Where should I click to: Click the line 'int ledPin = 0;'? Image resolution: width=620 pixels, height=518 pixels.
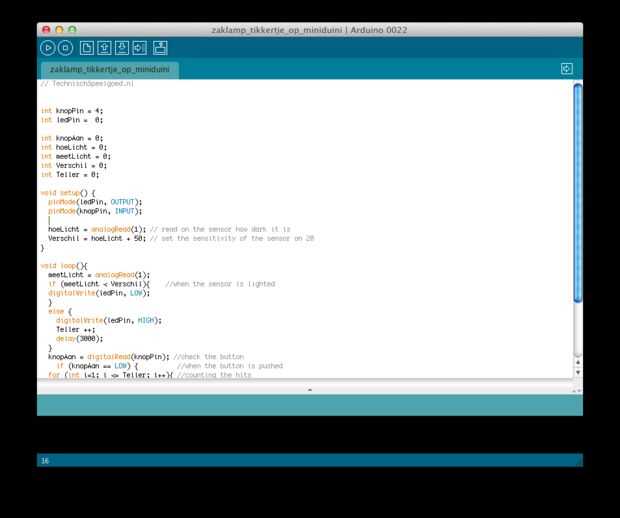click(x=72, y=120)
